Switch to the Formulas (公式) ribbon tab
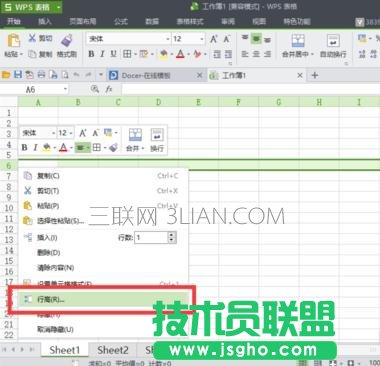The image size is (380, 366). 121,22
